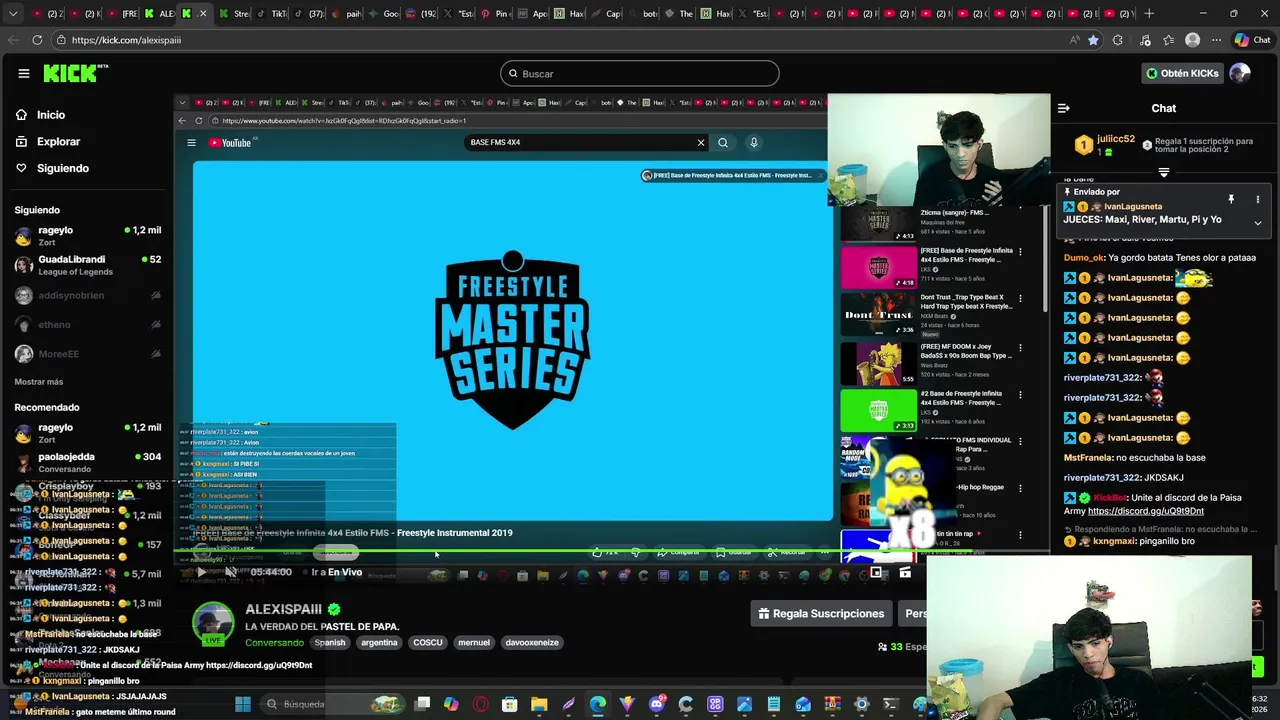Expand the pinned message chevron
The width and height of the screenshot is (1280, 720).
pos(1258,223)
